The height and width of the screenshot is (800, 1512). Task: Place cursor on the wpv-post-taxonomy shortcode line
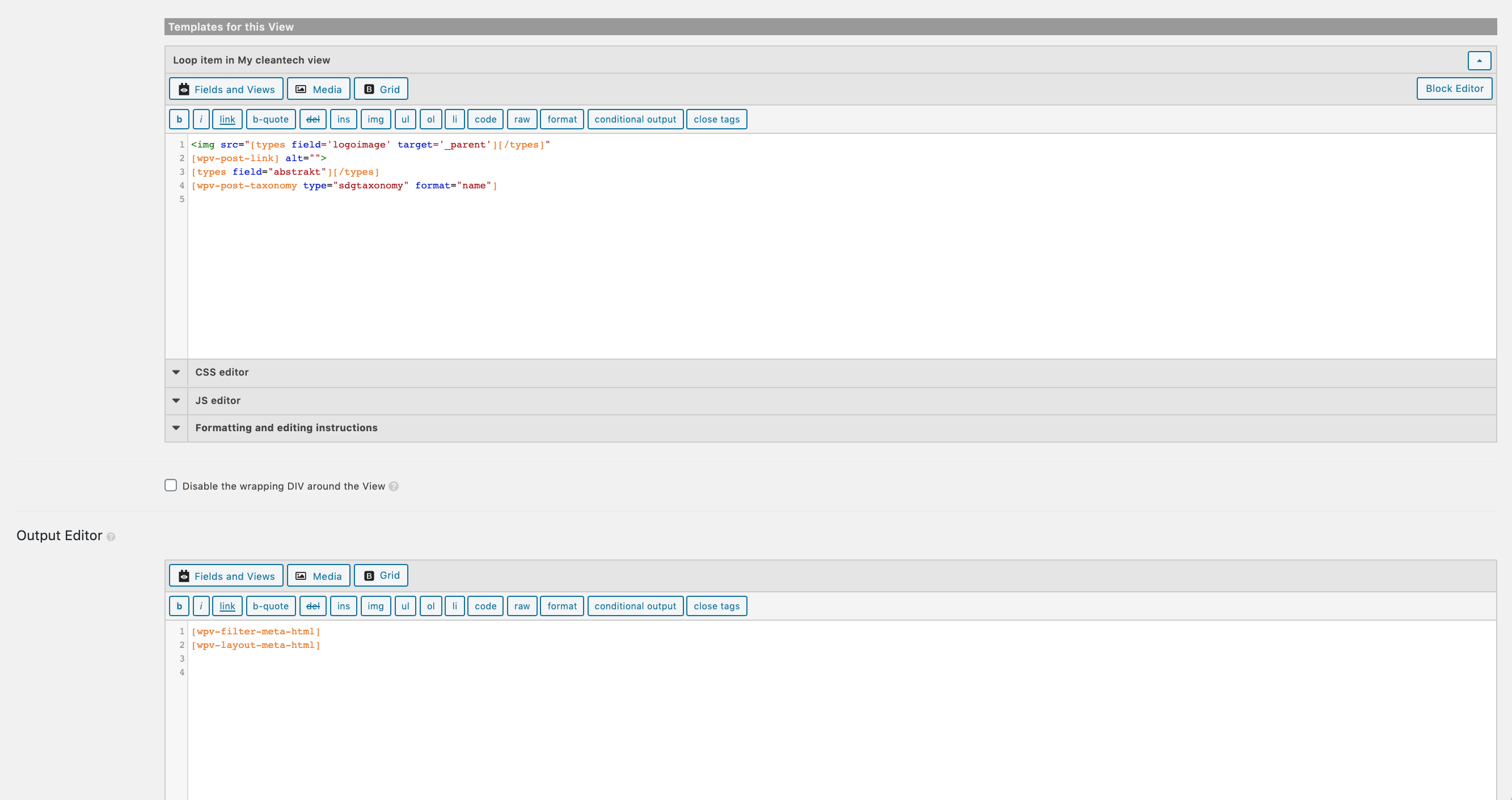pos(344,186)
